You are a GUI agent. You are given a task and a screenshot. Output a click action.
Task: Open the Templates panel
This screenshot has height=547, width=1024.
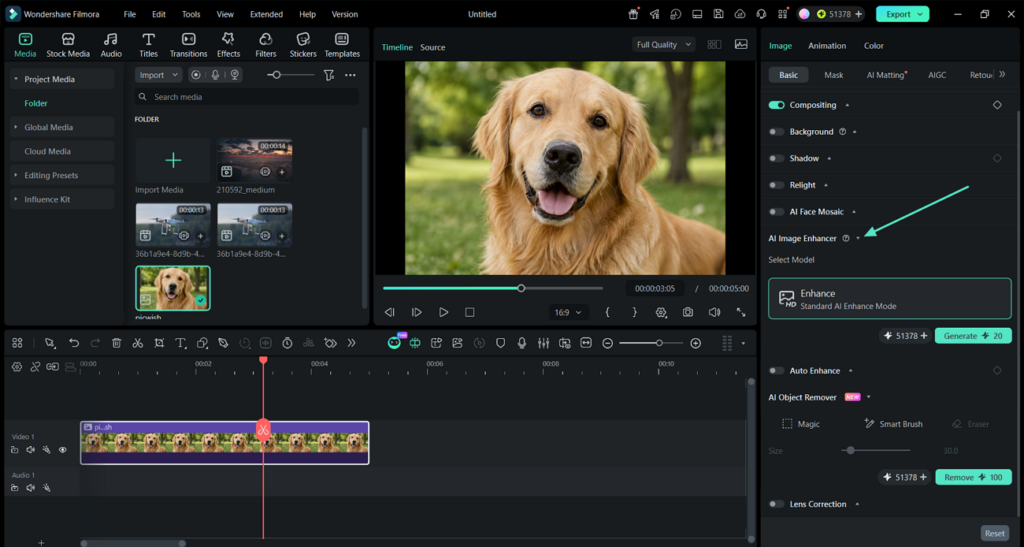pyautogui.click(x=342, y=45)
